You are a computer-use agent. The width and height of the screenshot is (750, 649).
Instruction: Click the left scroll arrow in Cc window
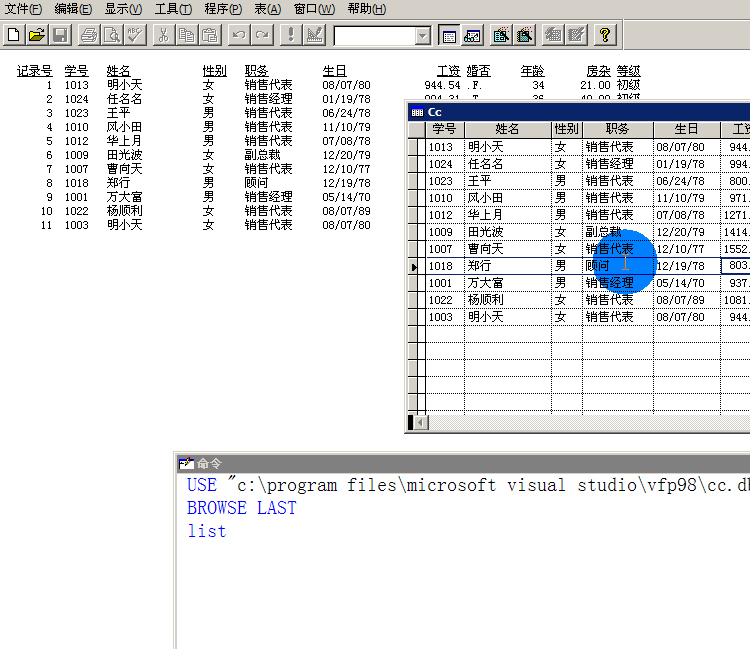click(x=421, y=422)
